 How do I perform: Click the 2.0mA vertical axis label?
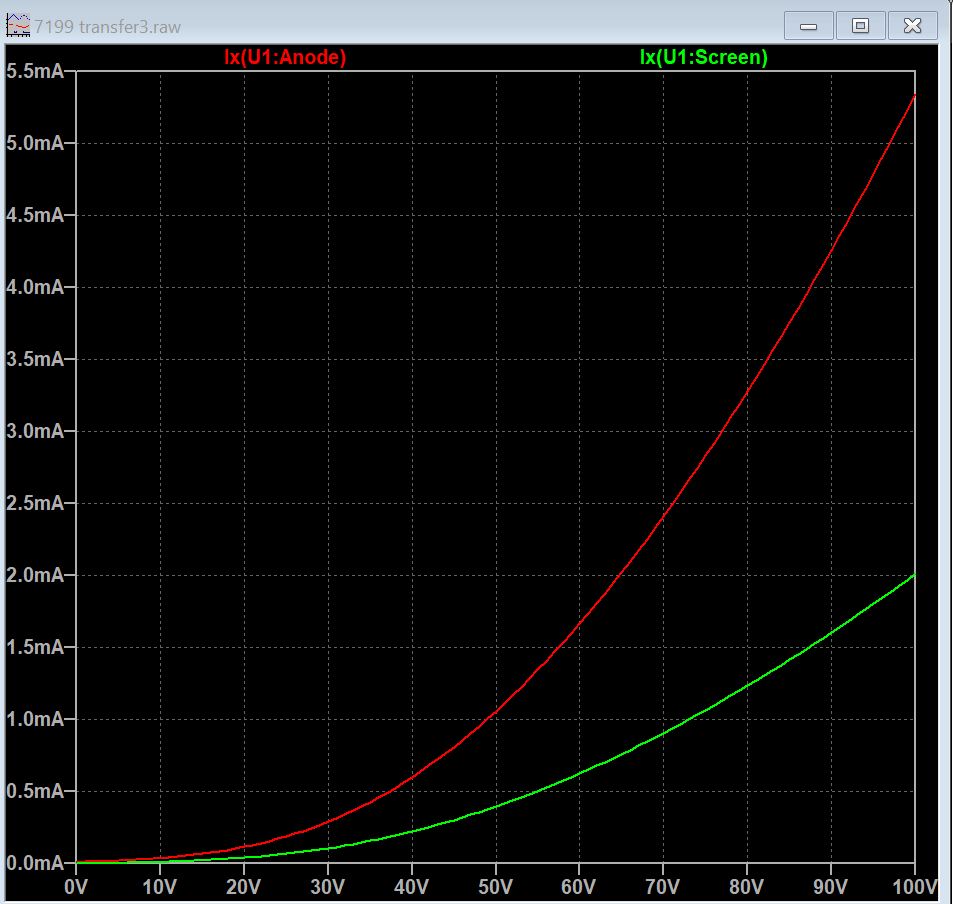pyautogui.click(x=35, y=575)
